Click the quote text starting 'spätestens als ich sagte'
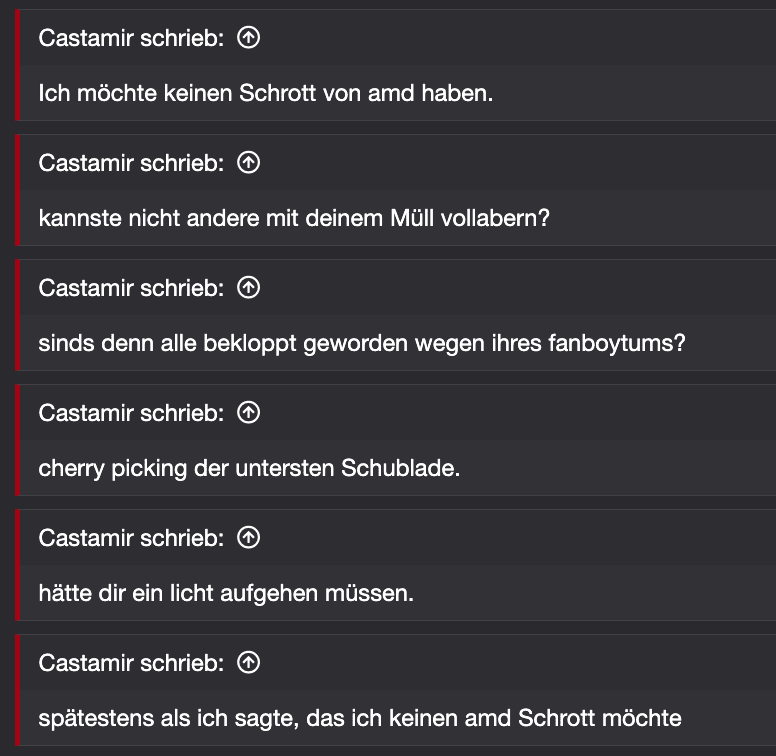 360,718
